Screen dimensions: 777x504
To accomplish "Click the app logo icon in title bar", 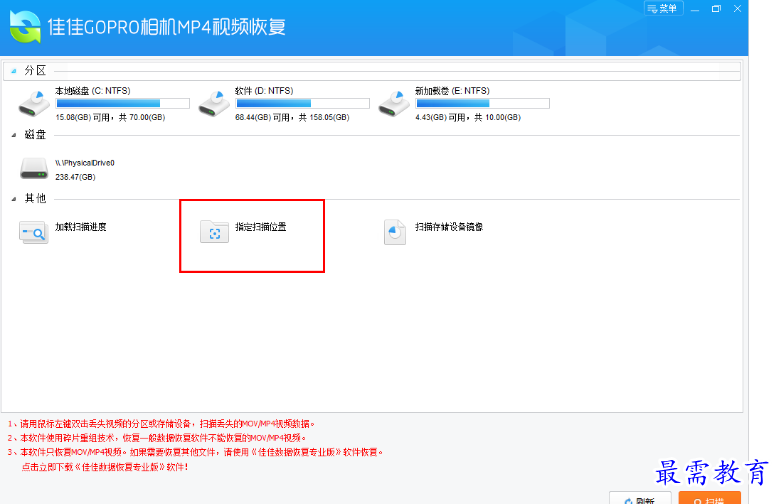I will (x=25, y=27).
